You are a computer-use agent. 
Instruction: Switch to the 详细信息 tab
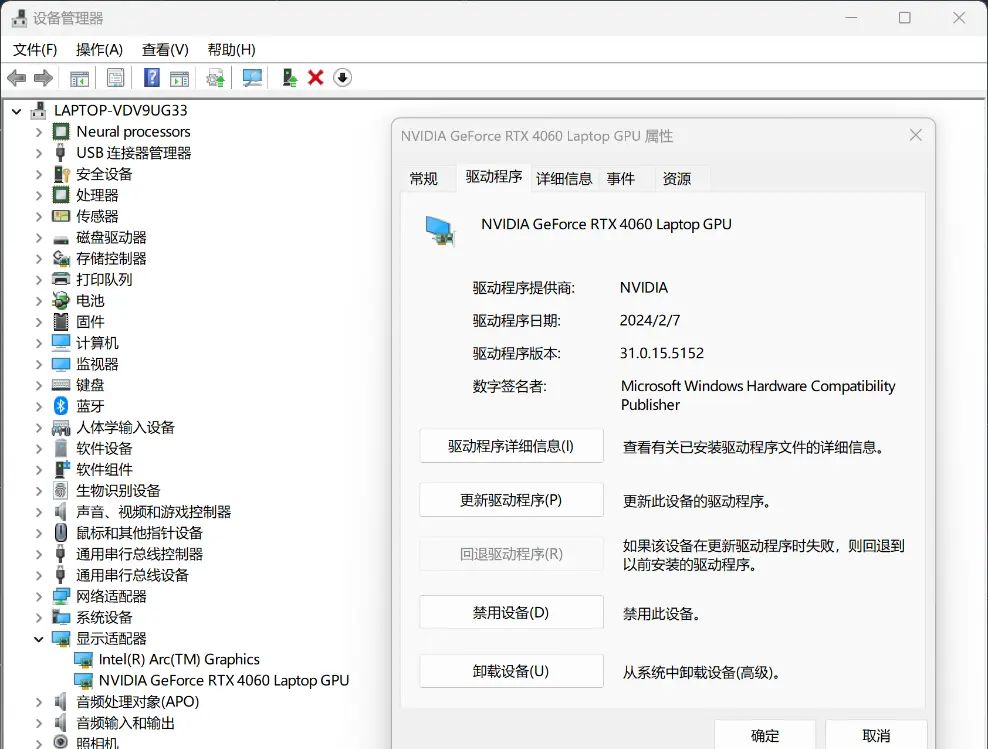pyautogui.click(x=564, y=179)
